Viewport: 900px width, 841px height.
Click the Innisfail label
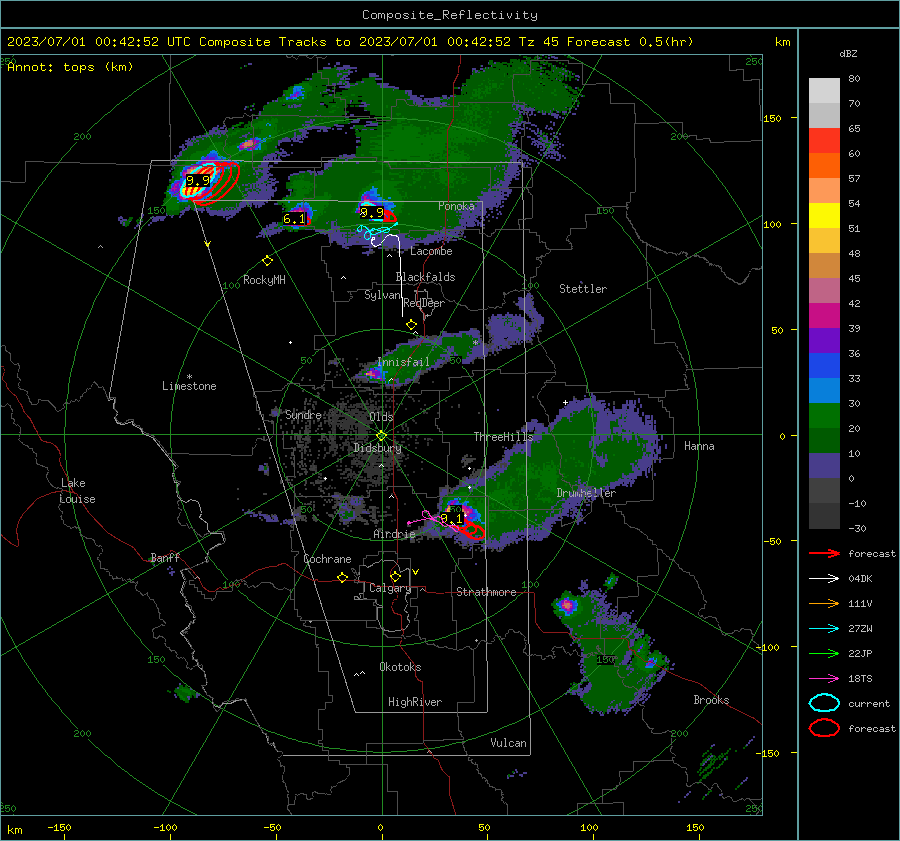(x=403, y=362)
